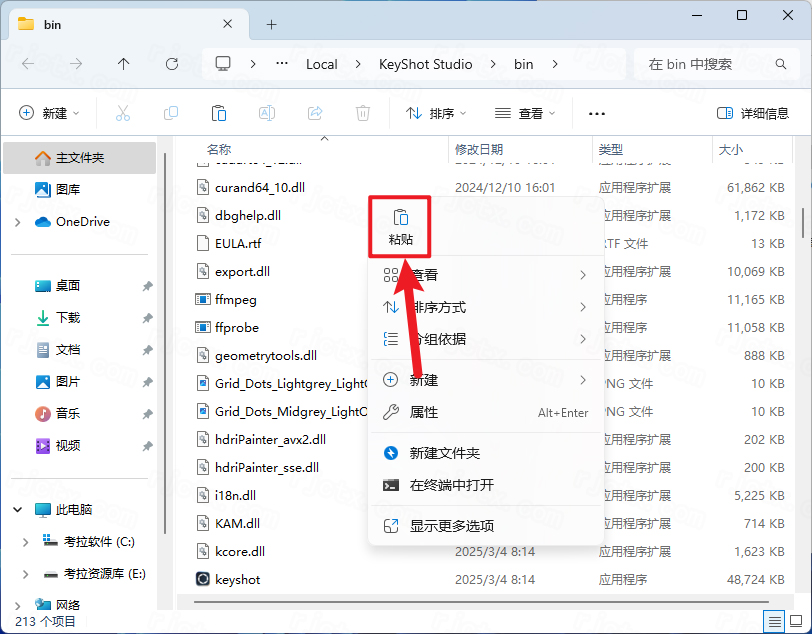812x634 pixels.
Task: Click the Share icon in the toolbar
Action: pyautogui.click(x=315, y=113)
